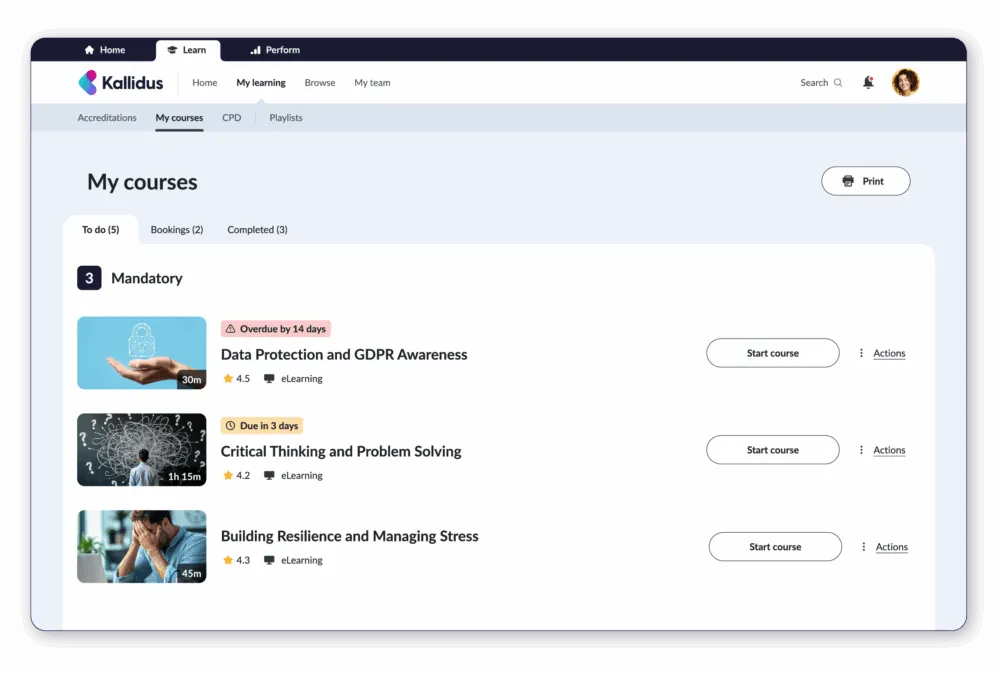Open Actions link for Critical Thinking course

889,450
